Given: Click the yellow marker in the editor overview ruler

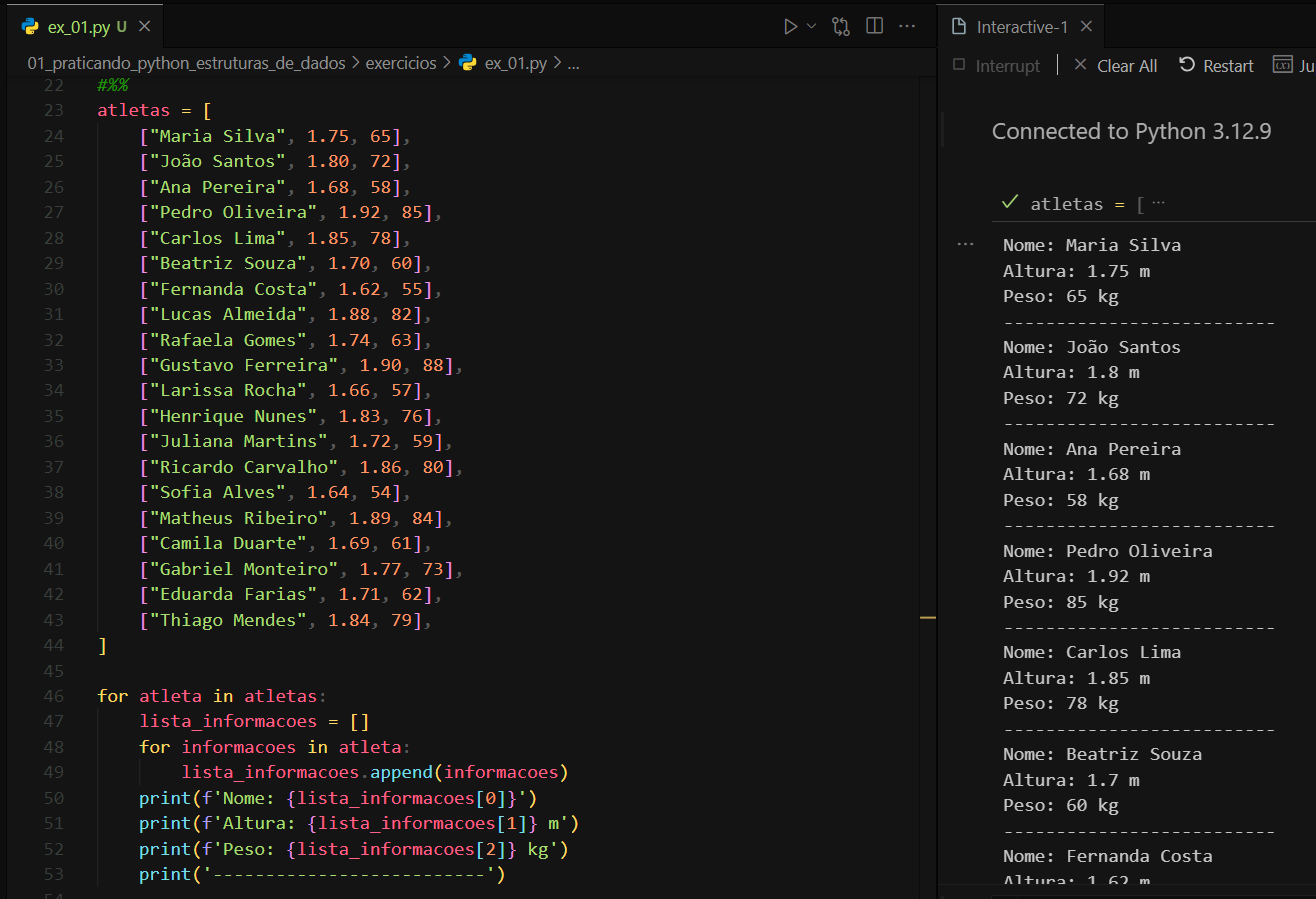Looking at the screenshot, I should pos(928,617).
